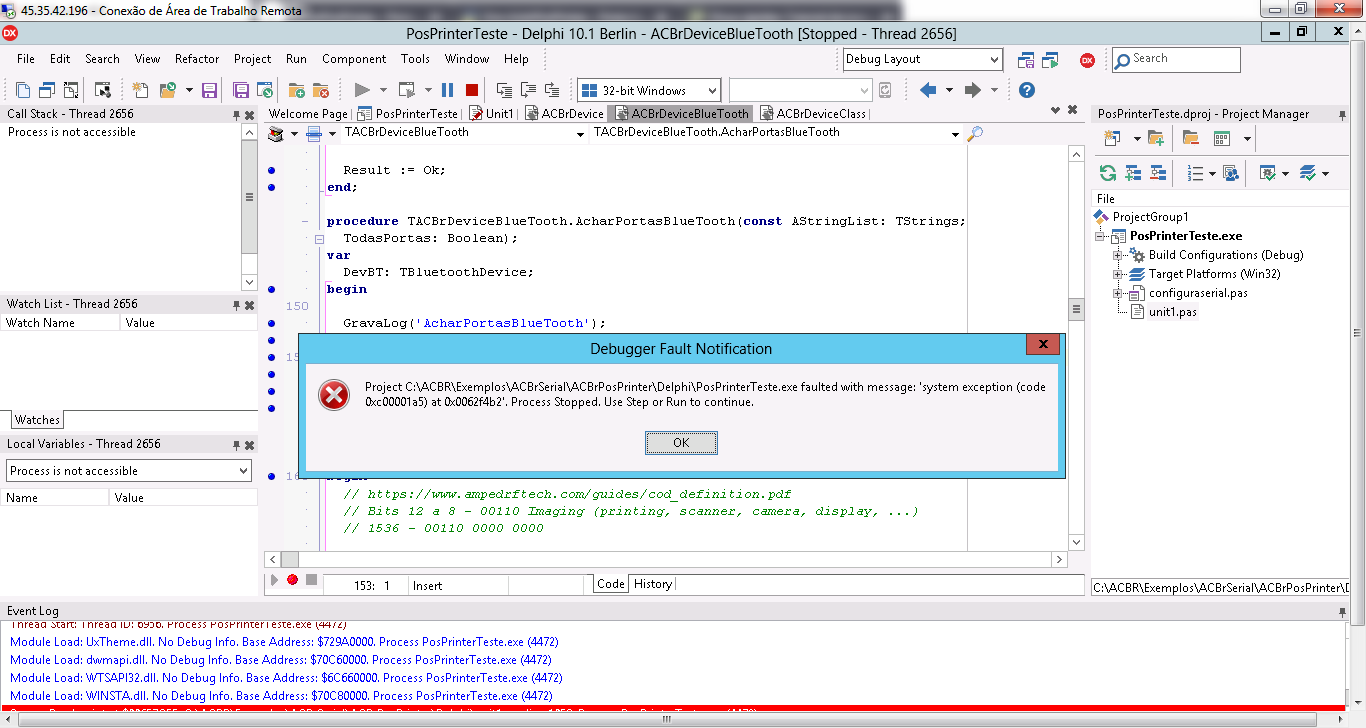Save the current file with floppy icon

pos(210,90)
